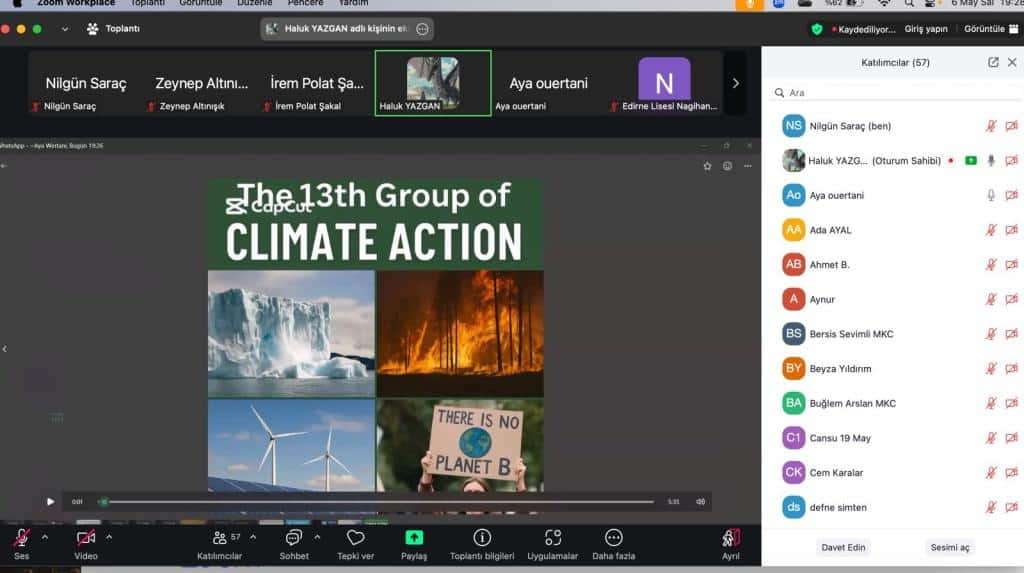Click the shared video progress bar
1024x573 pixels.
[x=380, y=502]
